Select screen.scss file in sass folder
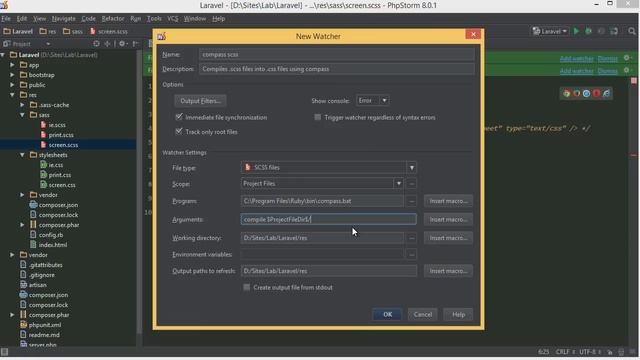The height and width of the screenshot is (360, 640). [63, 145]
